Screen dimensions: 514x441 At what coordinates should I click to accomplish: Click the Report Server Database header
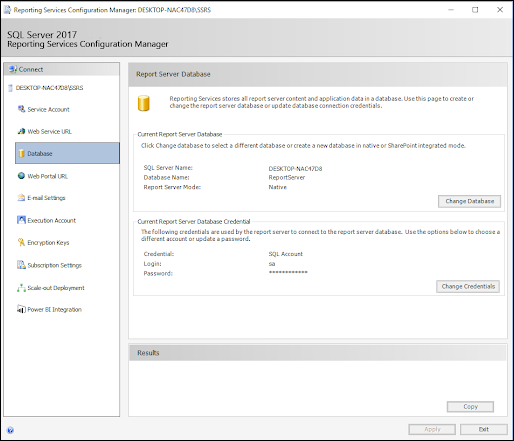tap(318, 74)
